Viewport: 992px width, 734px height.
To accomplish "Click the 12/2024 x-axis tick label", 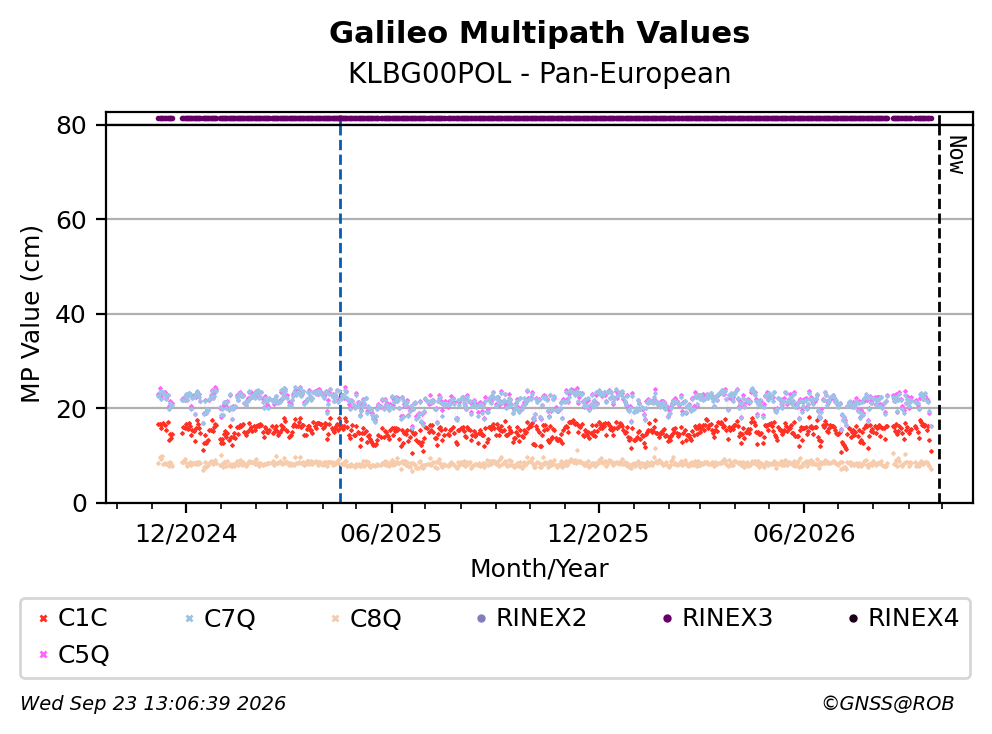I will [x=186, y=534].
